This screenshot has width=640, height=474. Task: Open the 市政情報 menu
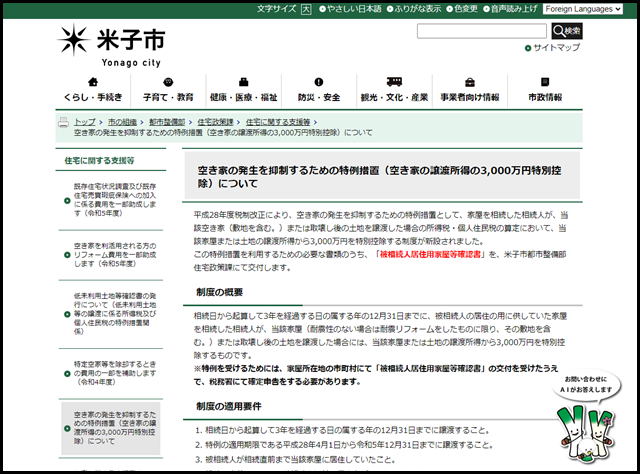tap(545, 97)
